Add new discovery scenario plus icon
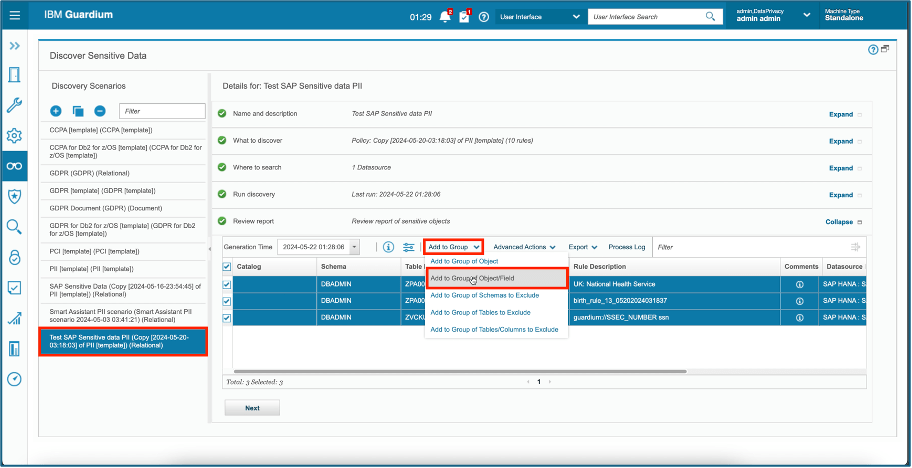The width and height of the screenshot is (912, 468). [x=56, y=111]
